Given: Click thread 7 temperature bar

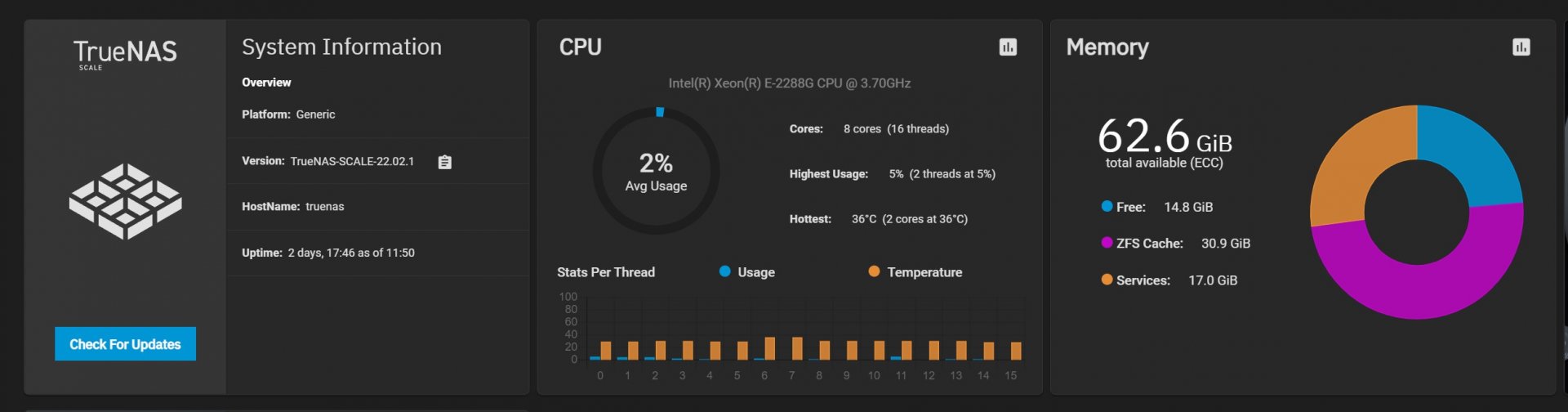Looking at the screenshot, I should point(797,348).
